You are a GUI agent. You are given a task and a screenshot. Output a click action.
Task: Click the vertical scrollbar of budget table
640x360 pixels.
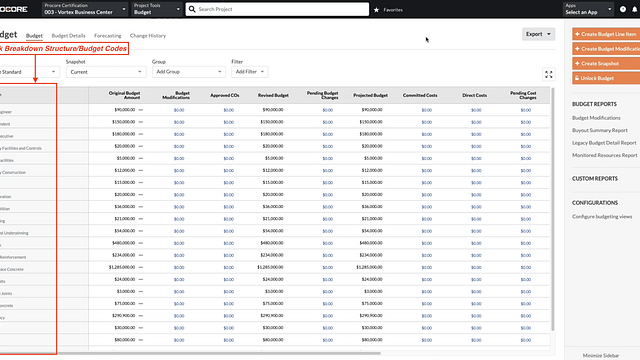(x=553, y=209)
